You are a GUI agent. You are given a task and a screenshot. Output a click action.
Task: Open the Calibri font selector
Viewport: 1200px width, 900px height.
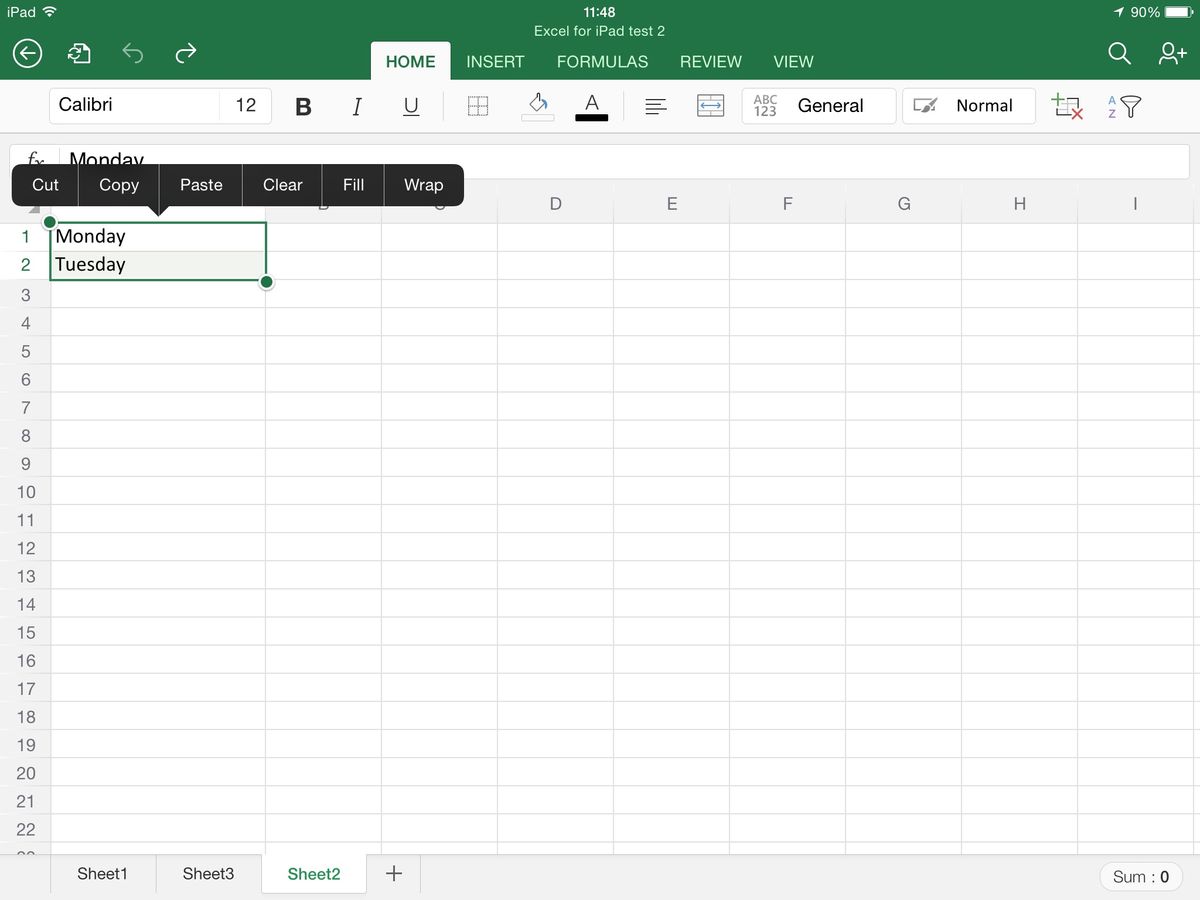(x=135, y=104)
